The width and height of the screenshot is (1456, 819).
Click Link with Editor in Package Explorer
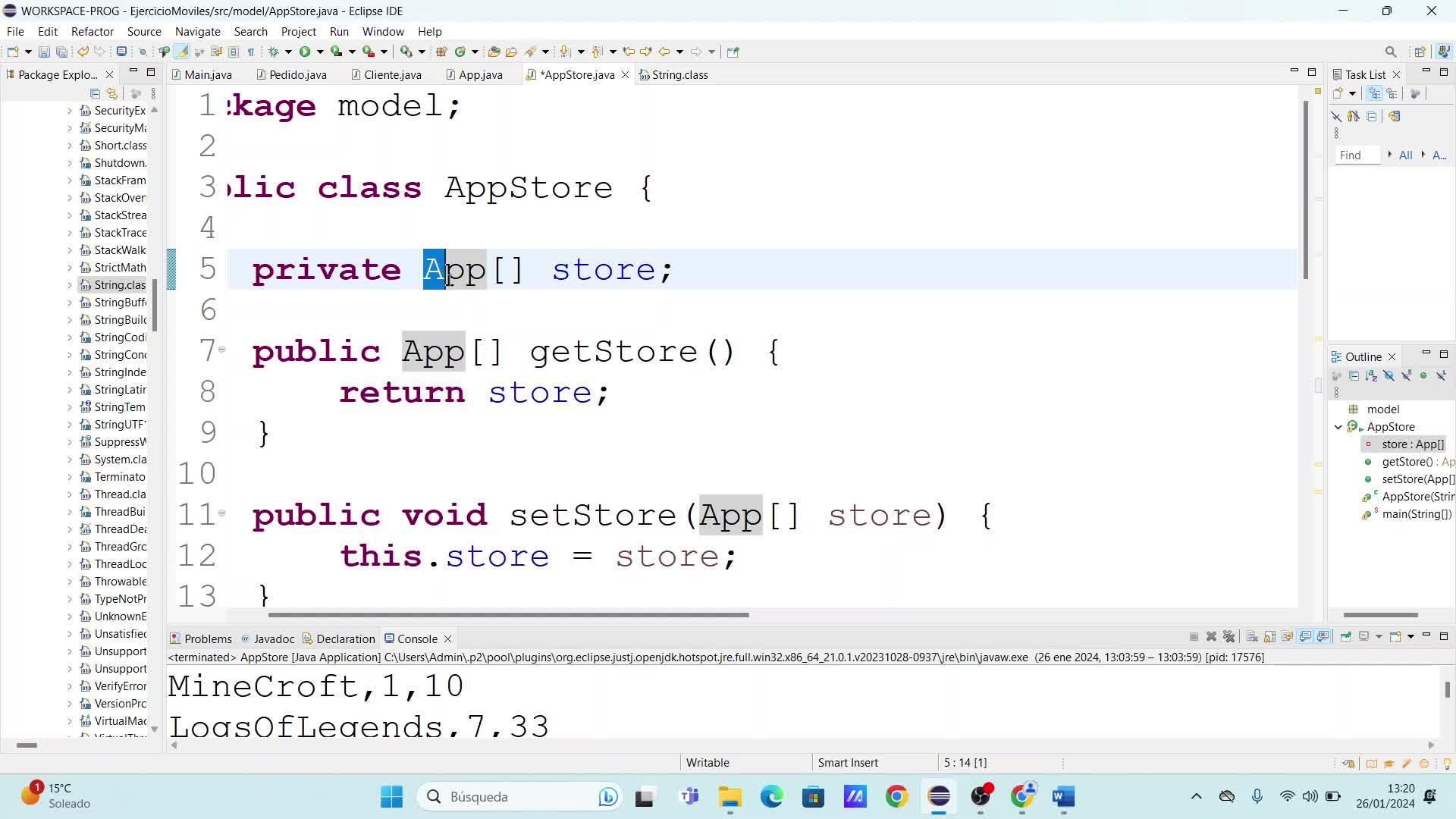112,93
